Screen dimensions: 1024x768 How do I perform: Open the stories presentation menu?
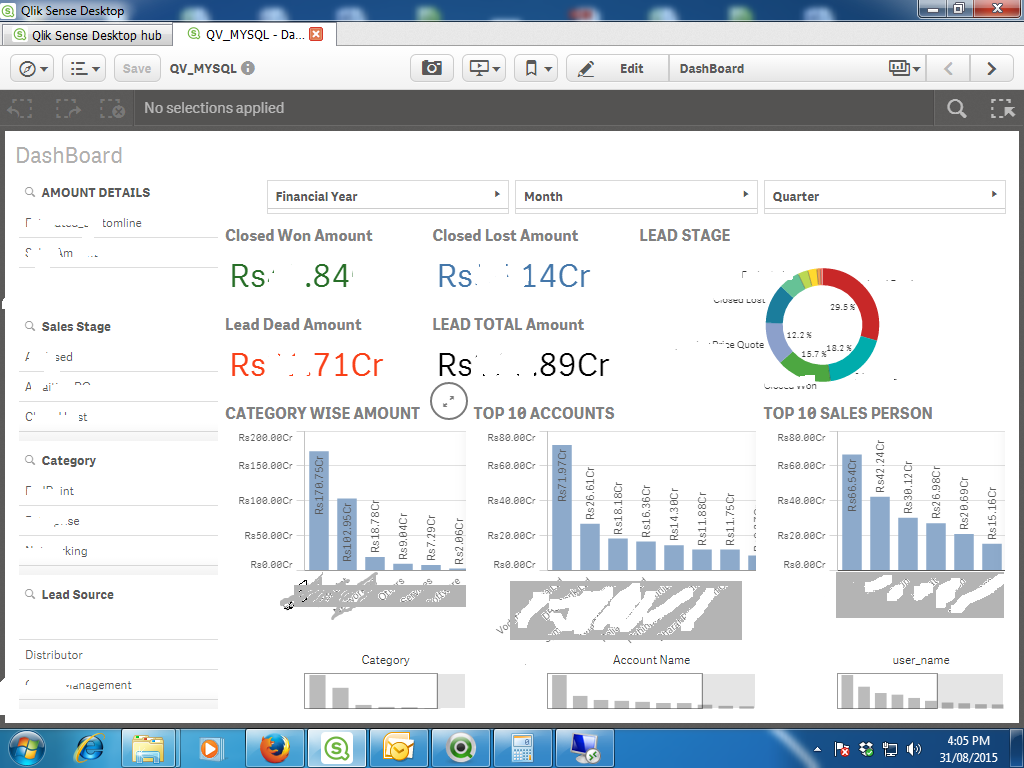tap(484, 68)
